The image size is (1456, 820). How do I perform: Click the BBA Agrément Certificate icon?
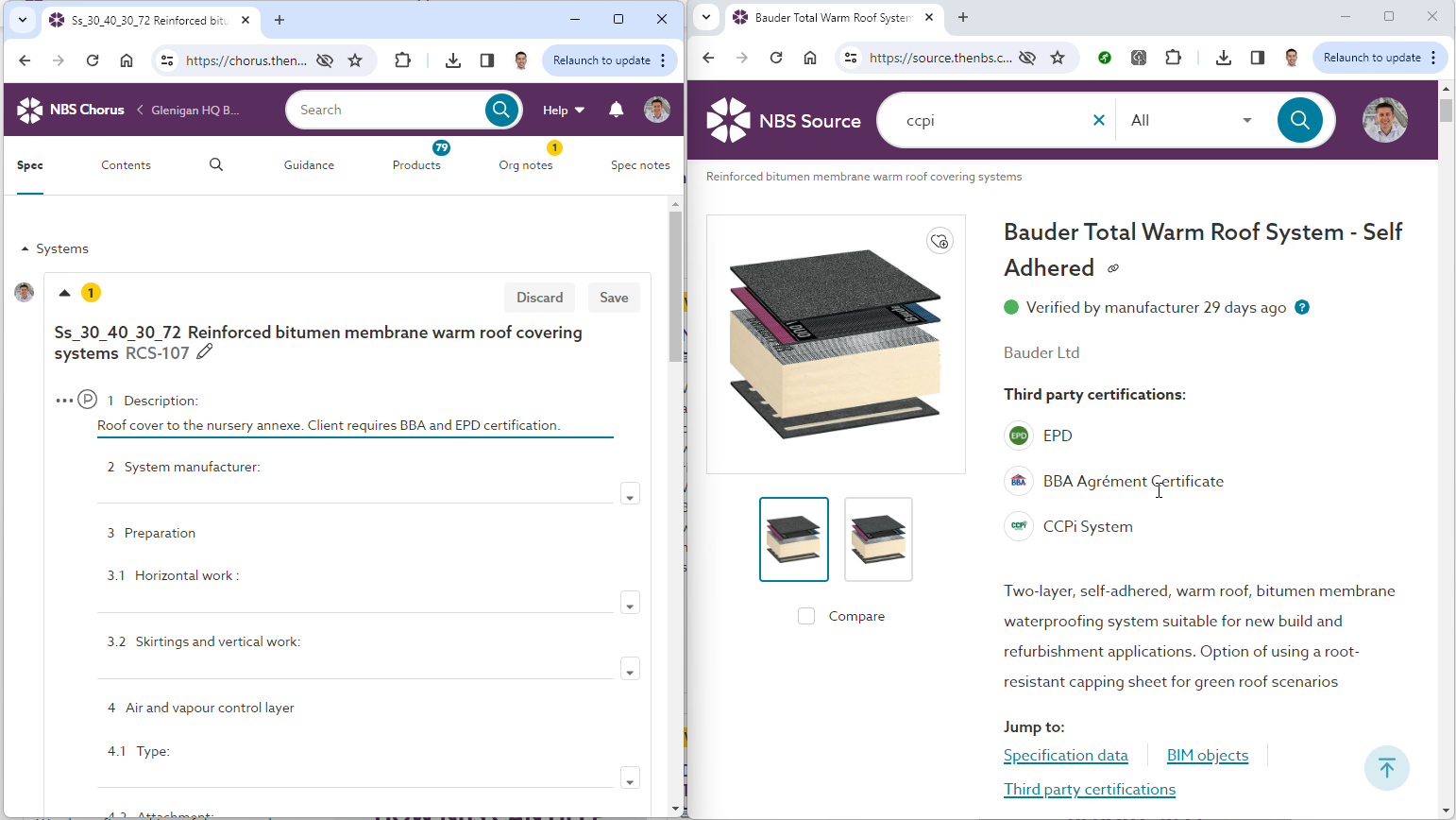pyautogui.click(x=1019, y=481)
